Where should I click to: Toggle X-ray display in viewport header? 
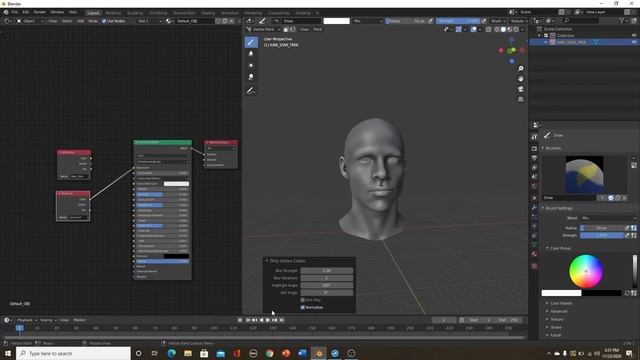[x=489, y=29]
